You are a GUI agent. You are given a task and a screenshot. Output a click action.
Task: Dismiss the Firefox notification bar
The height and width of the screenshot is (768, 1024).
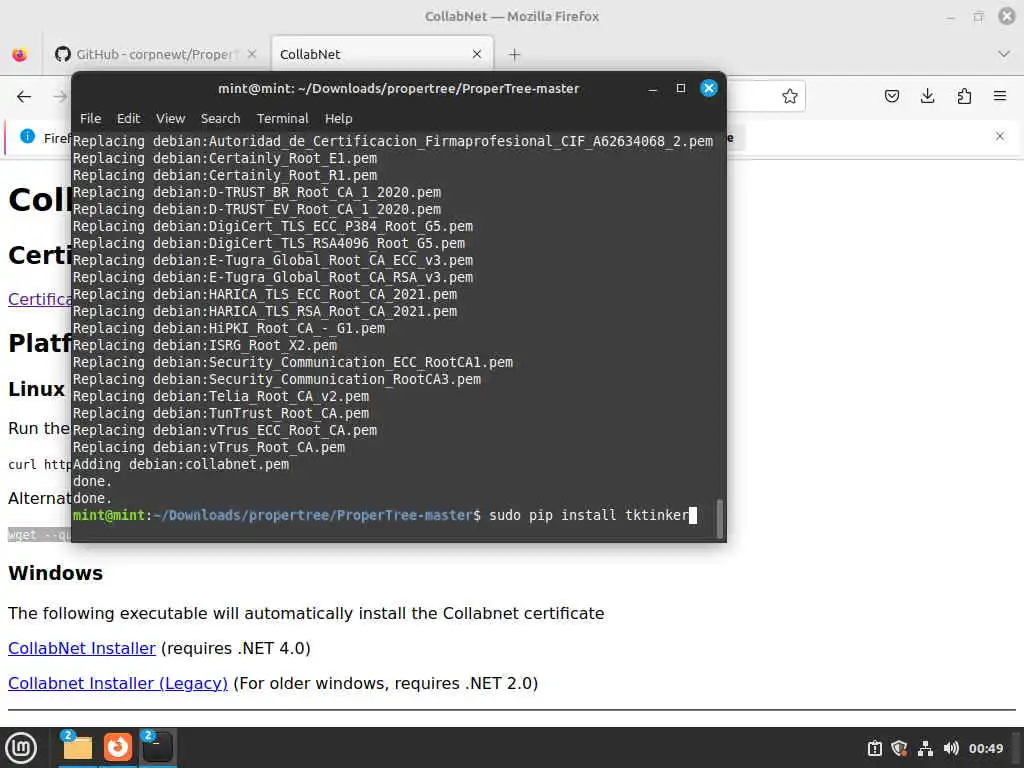click(1000, 136)
